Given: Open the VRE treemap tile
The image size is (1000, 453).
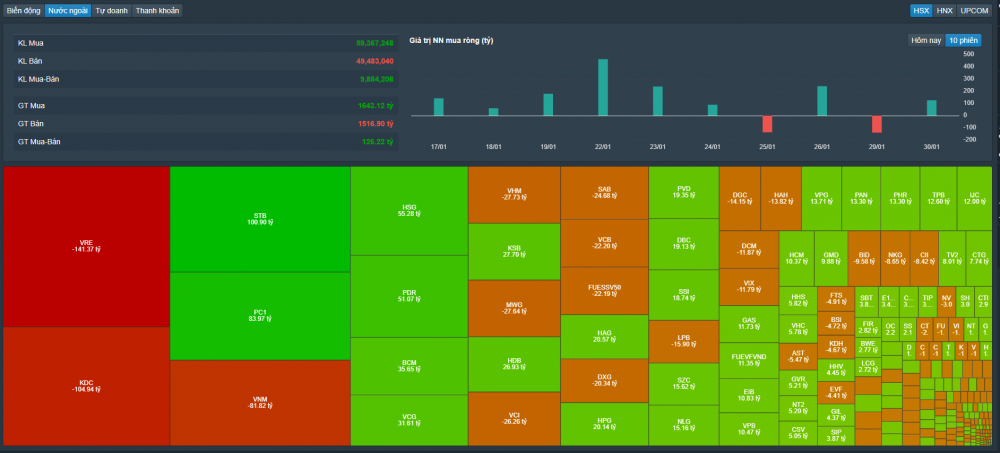Looking at the screenshot, I should click(86, 246).
